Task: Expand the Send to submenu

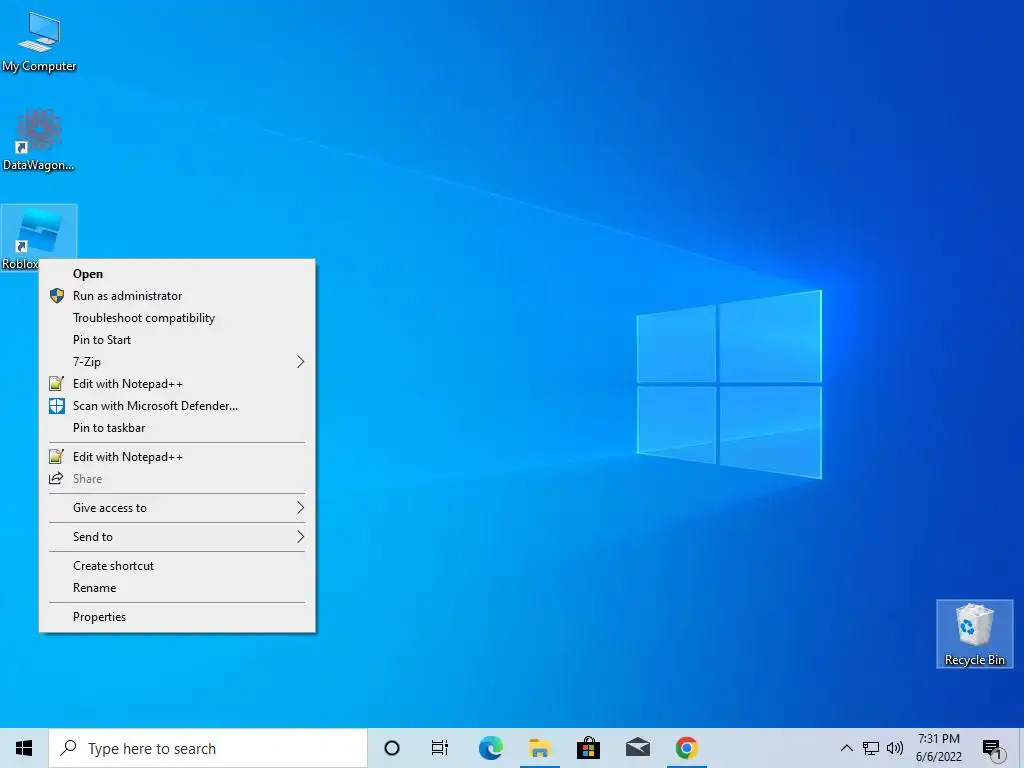Action: tap(177, 537)
